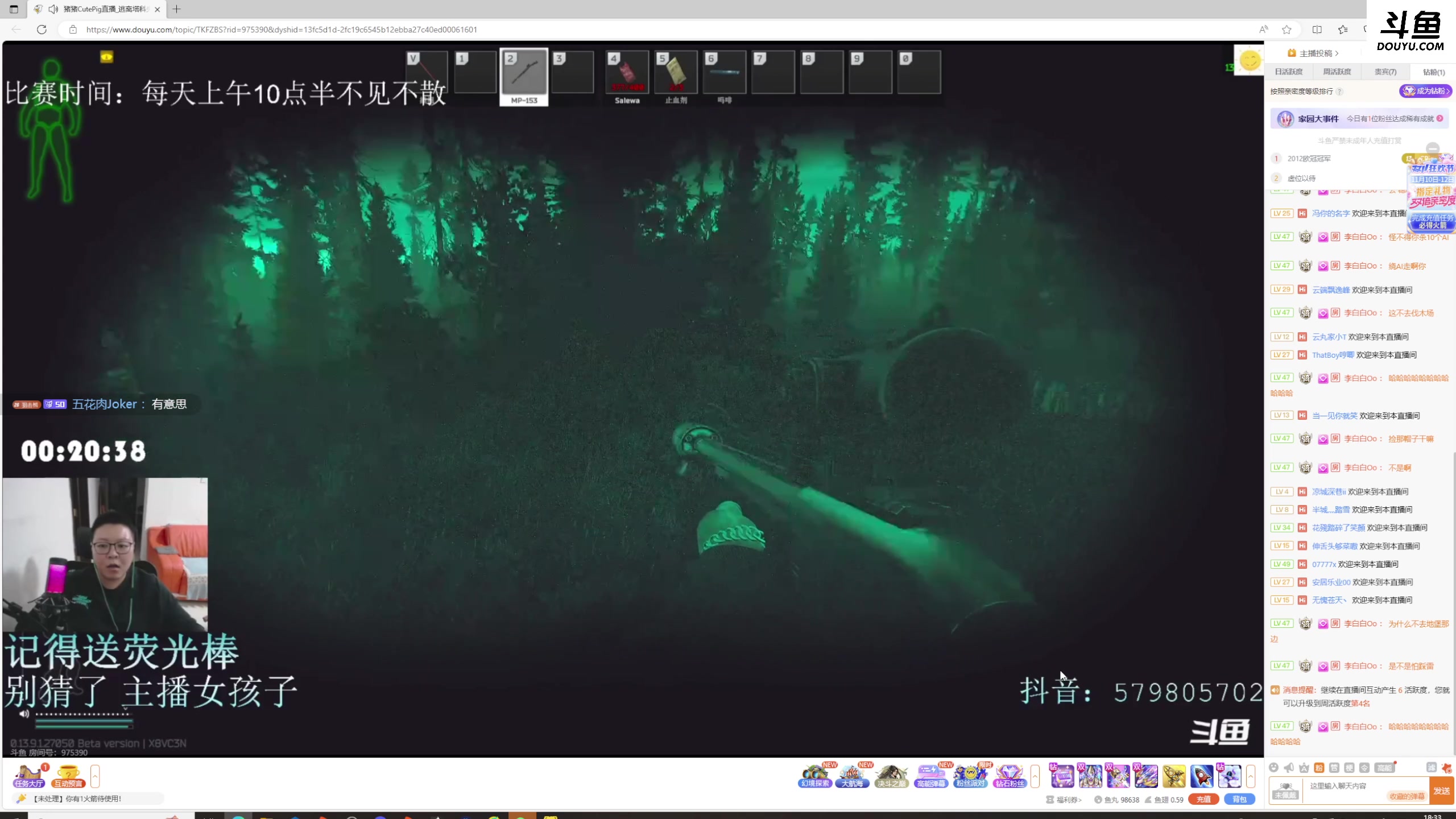This screenshot has width=1456, height=819.
Task: Click the sun face icon on video
Action: (x=1250, y=60)
